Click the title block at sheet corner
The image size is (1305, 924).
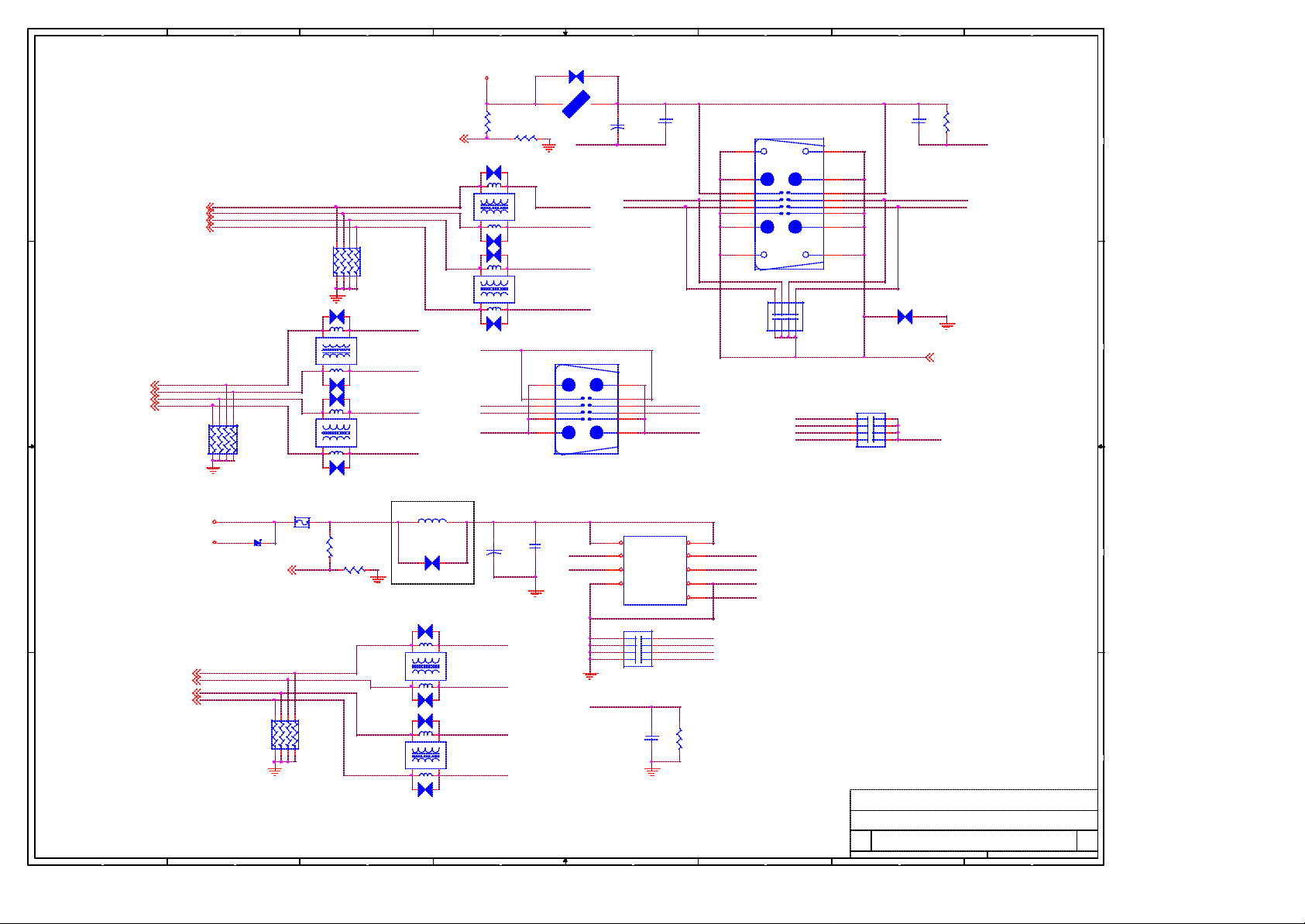pyautogui.click(x=974, y=823)
